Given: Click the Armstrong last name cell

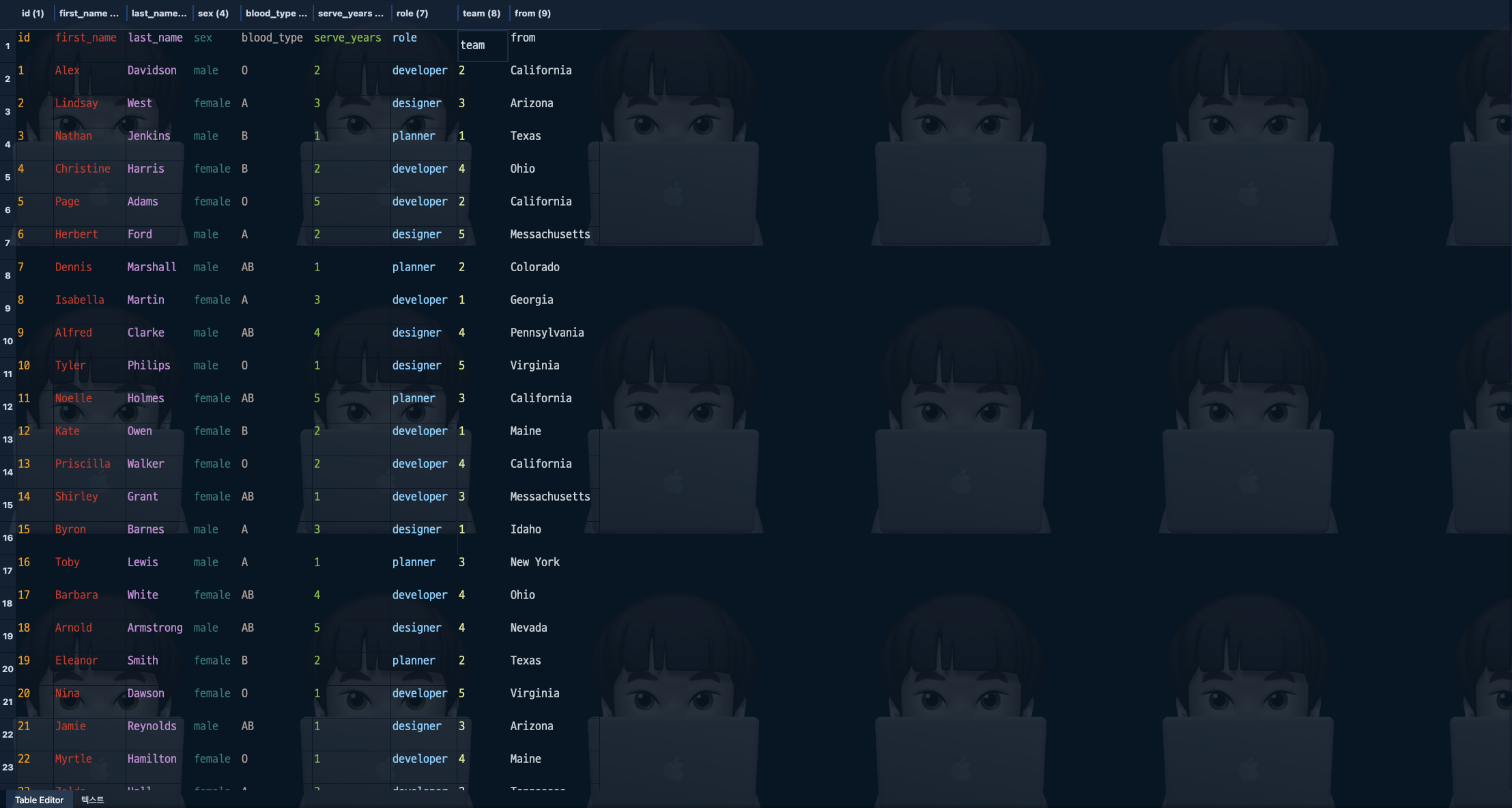Looking at the screenshot, I should pos(155,628).
